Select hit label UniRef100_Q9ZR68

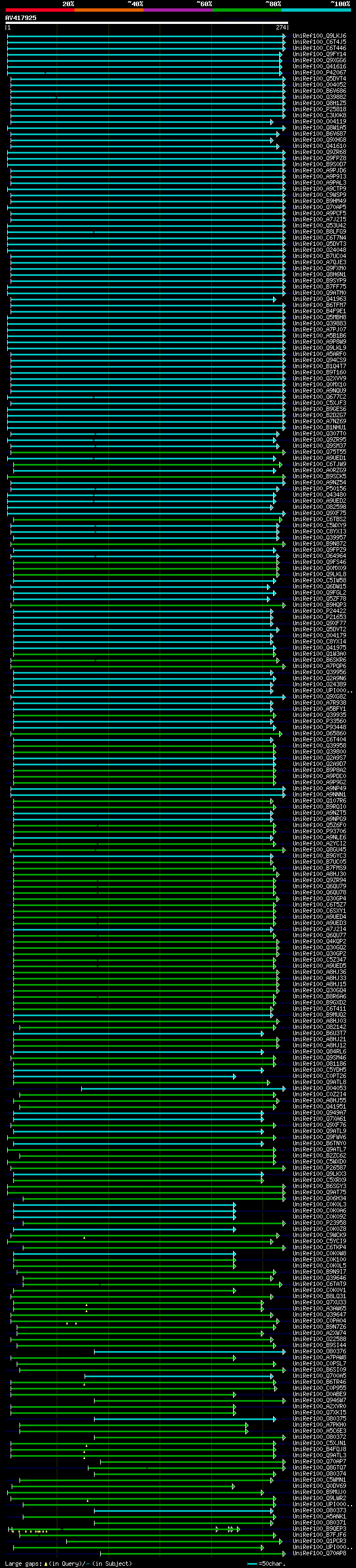pyautogui.click(x=319, y=152)
